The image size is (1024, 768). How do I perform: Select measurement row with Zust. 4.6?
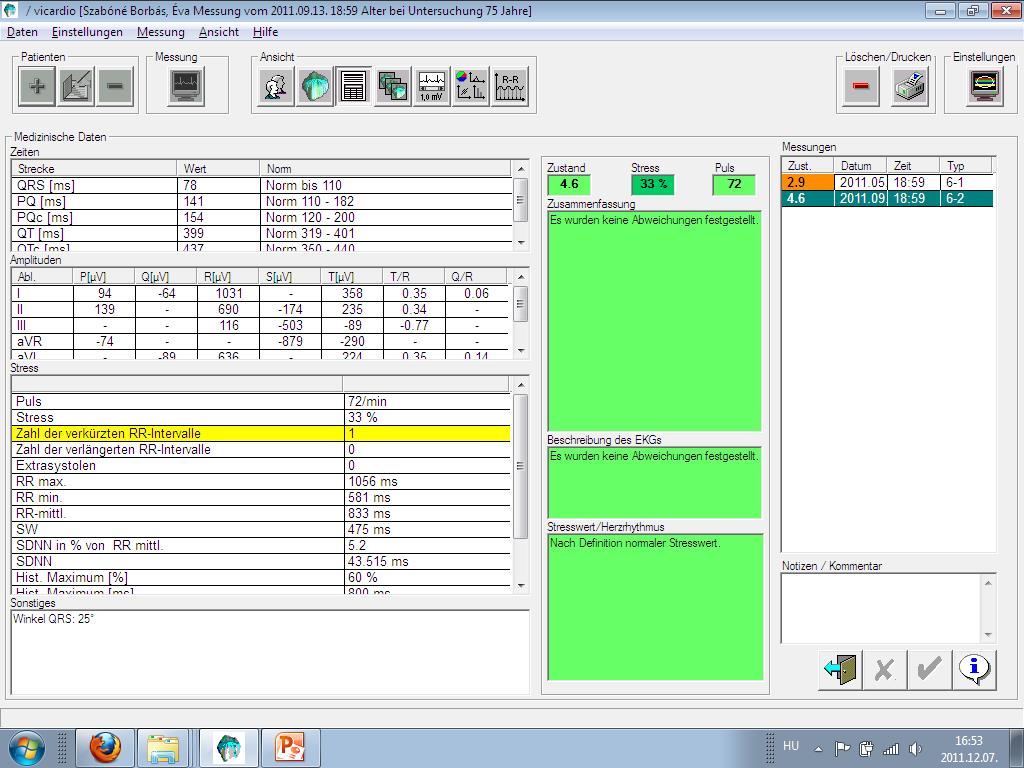pyautogui.click(x=887, y=199)
